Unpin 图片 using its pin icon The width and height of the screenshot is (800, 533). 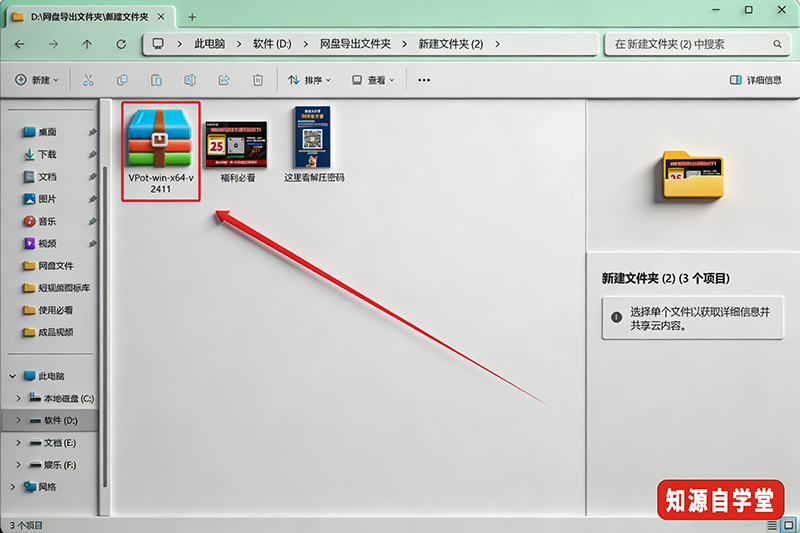(92, 199)
